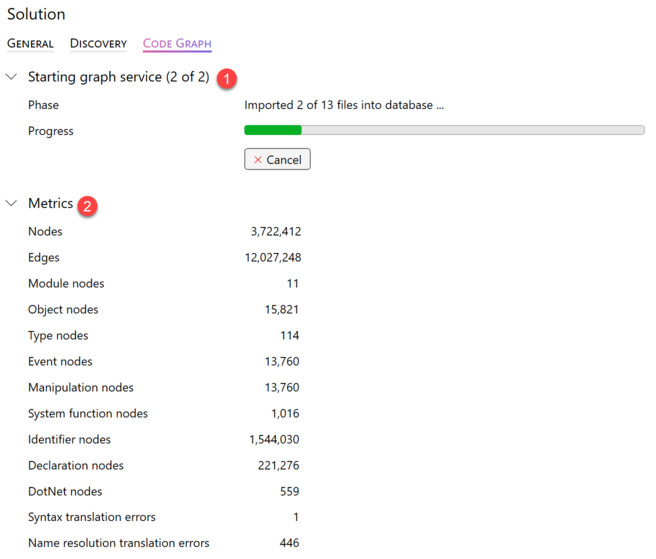
Task: Click the Nodes label
Action: (45, 231)
